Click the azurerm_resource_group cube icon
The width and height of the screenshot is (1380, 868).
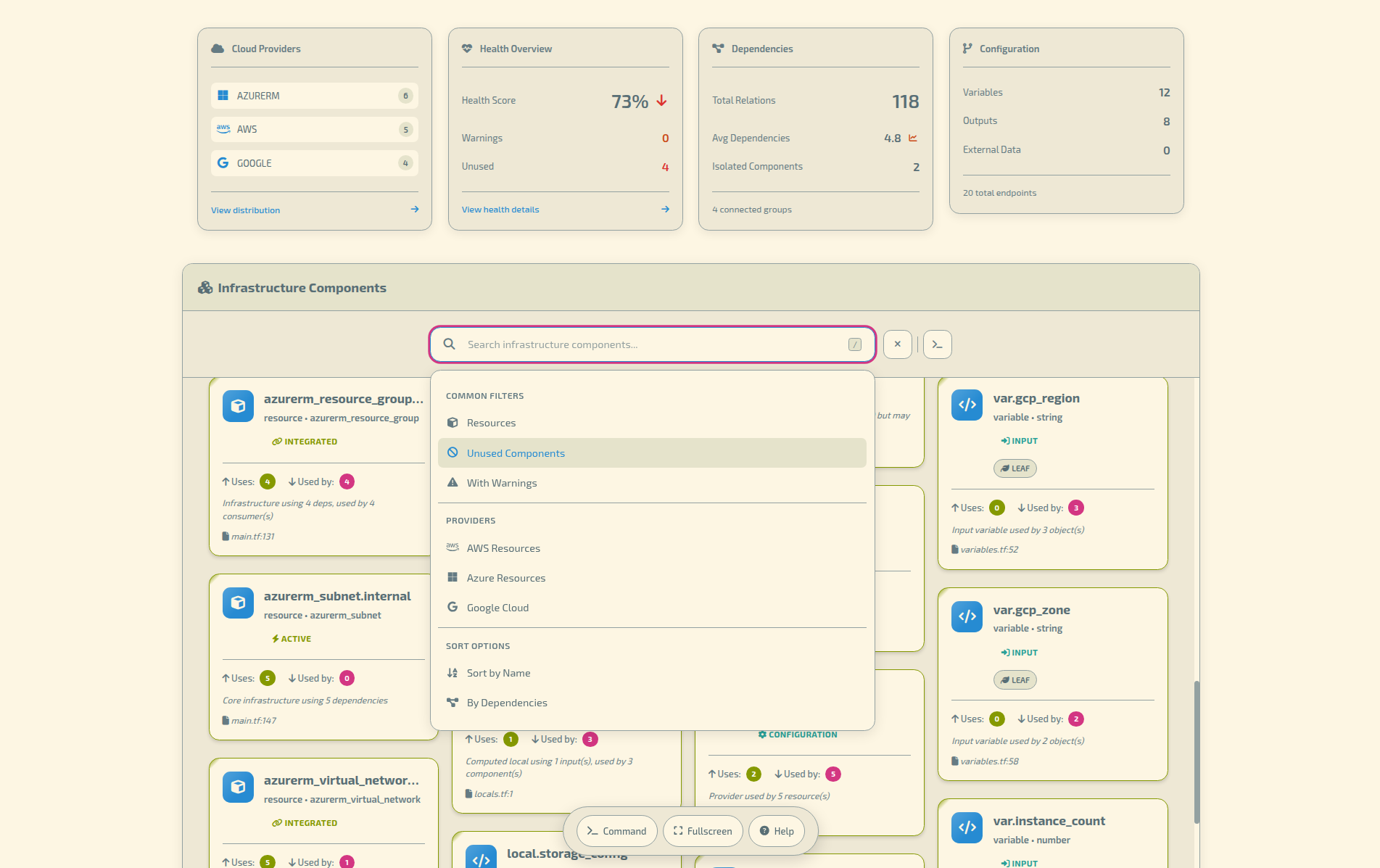(238, 406)
